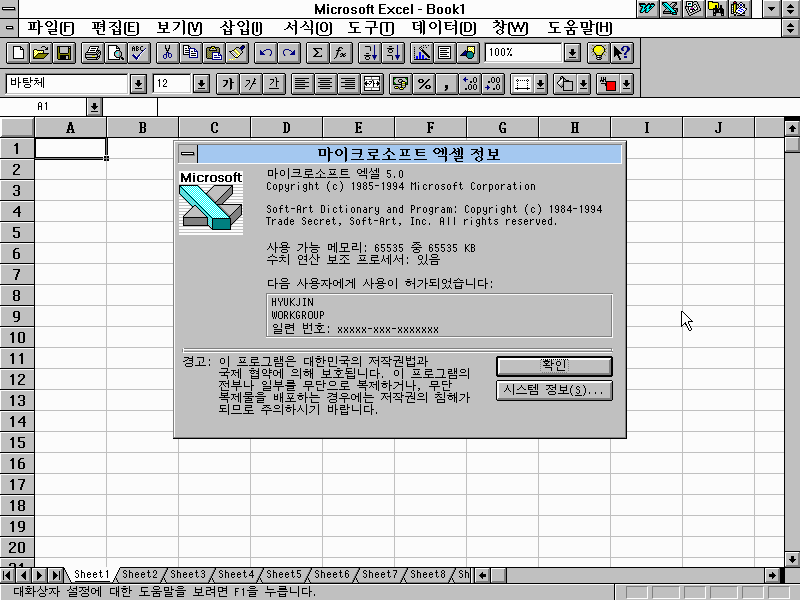
Task: Click the horizontal scrollbar right arrow
Action: (772, 576)
